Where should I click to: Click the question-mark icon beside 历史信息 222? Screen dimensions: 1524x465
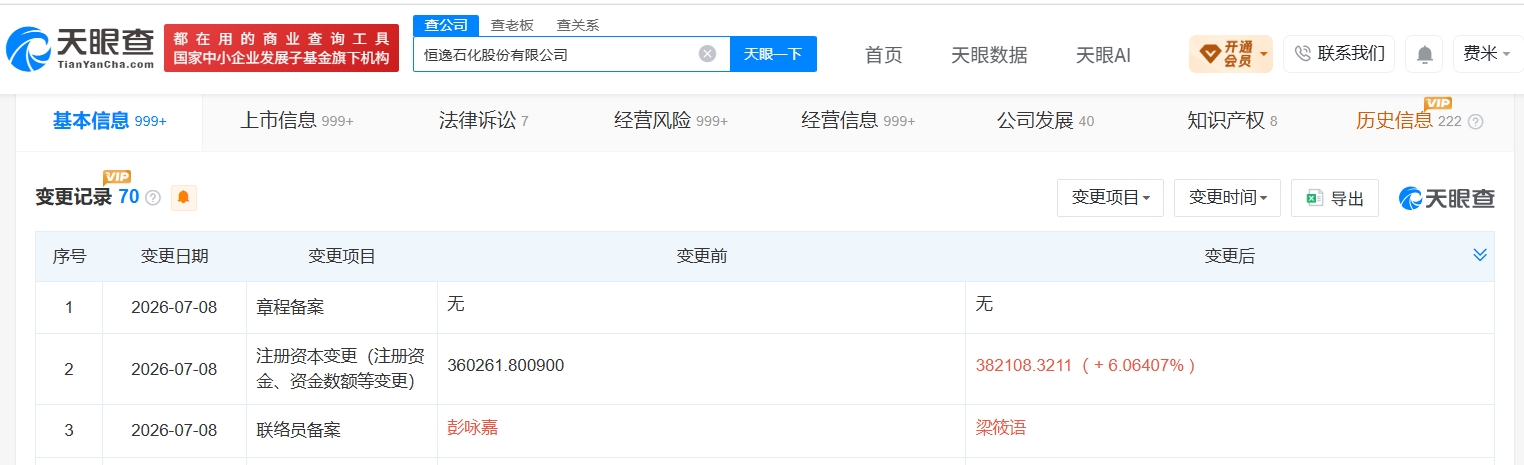click(1475, 122)
